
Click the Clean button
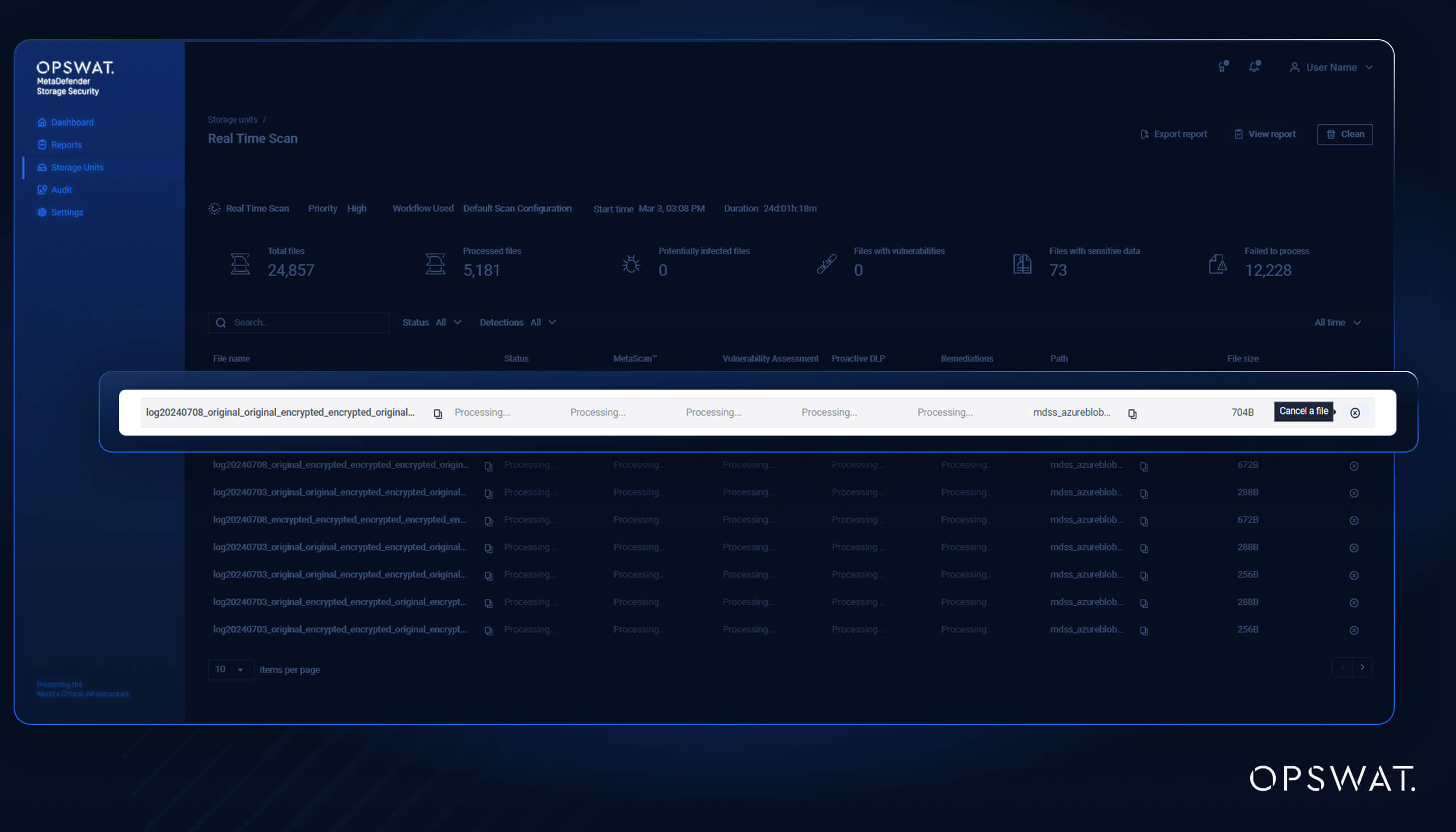click(x=1345, y=134)
